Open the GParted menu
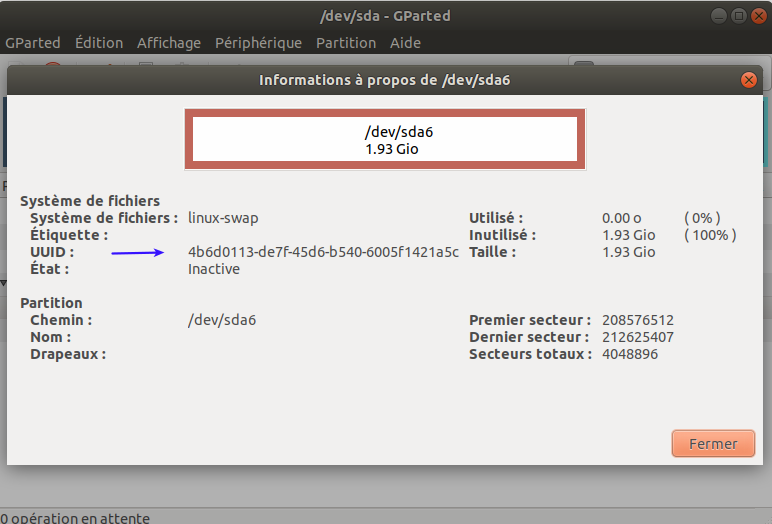The height and width of the screenshot is (524, 772). [33, 43]
